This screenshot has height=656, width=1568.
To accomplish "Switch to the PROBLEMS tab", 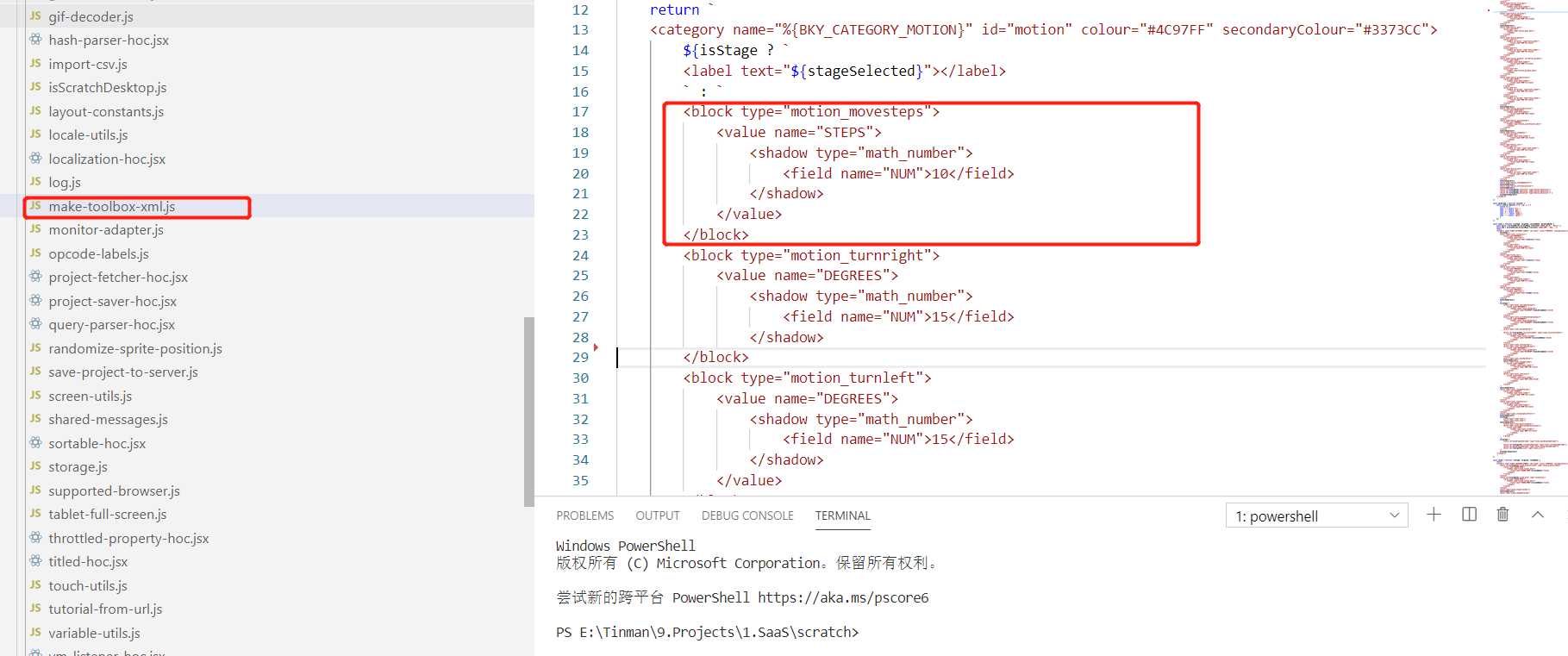I will point(585,515).
